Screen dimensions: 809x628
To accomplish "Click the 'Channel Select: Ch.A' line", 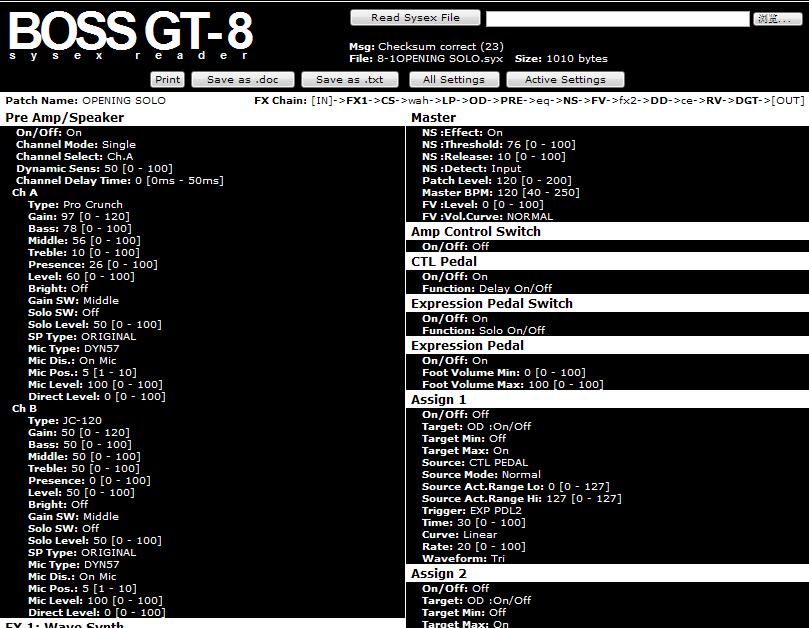I will pos(74,156).
